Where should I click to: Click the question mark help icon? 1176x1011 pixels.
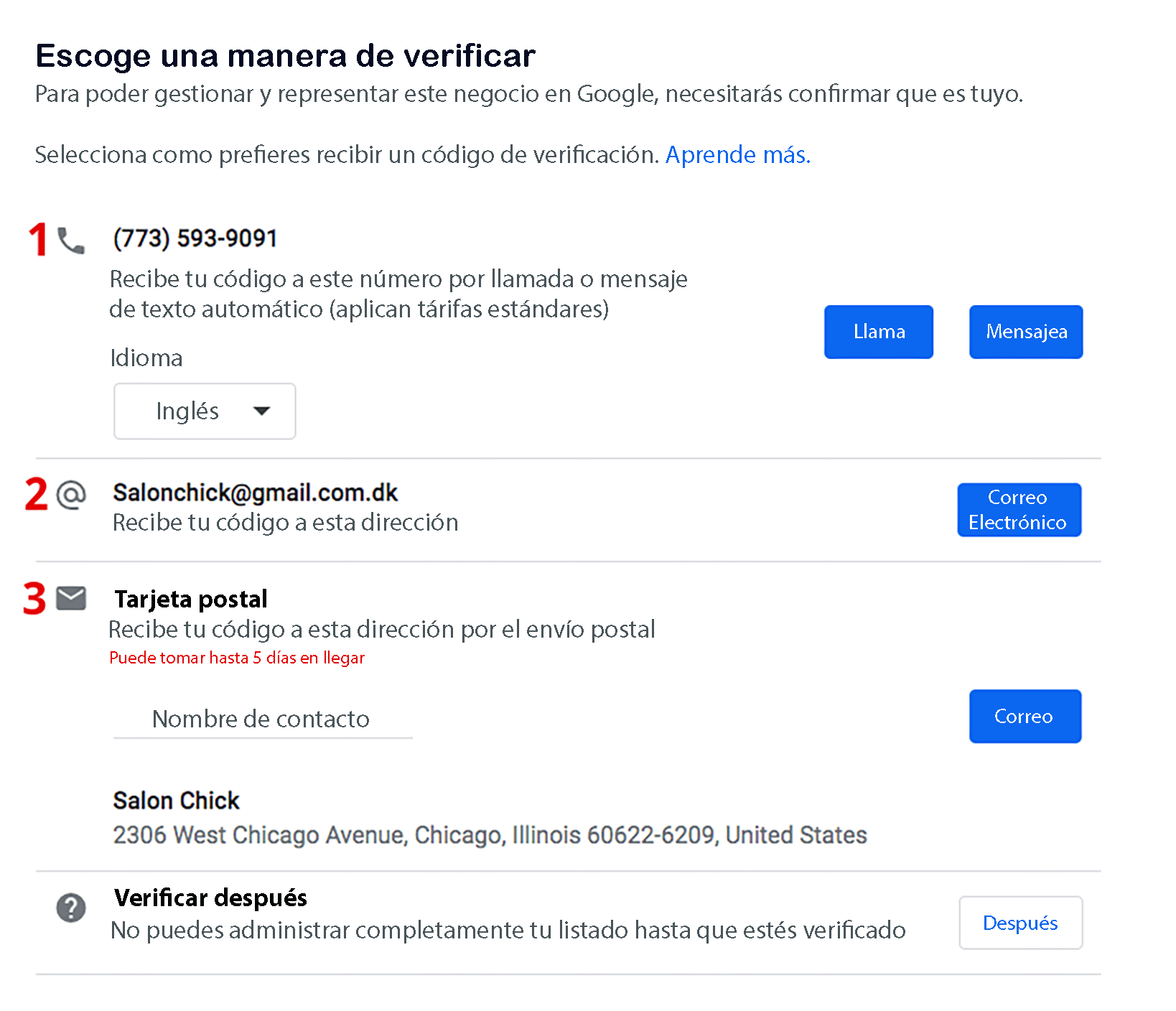(x=71, y=908)
